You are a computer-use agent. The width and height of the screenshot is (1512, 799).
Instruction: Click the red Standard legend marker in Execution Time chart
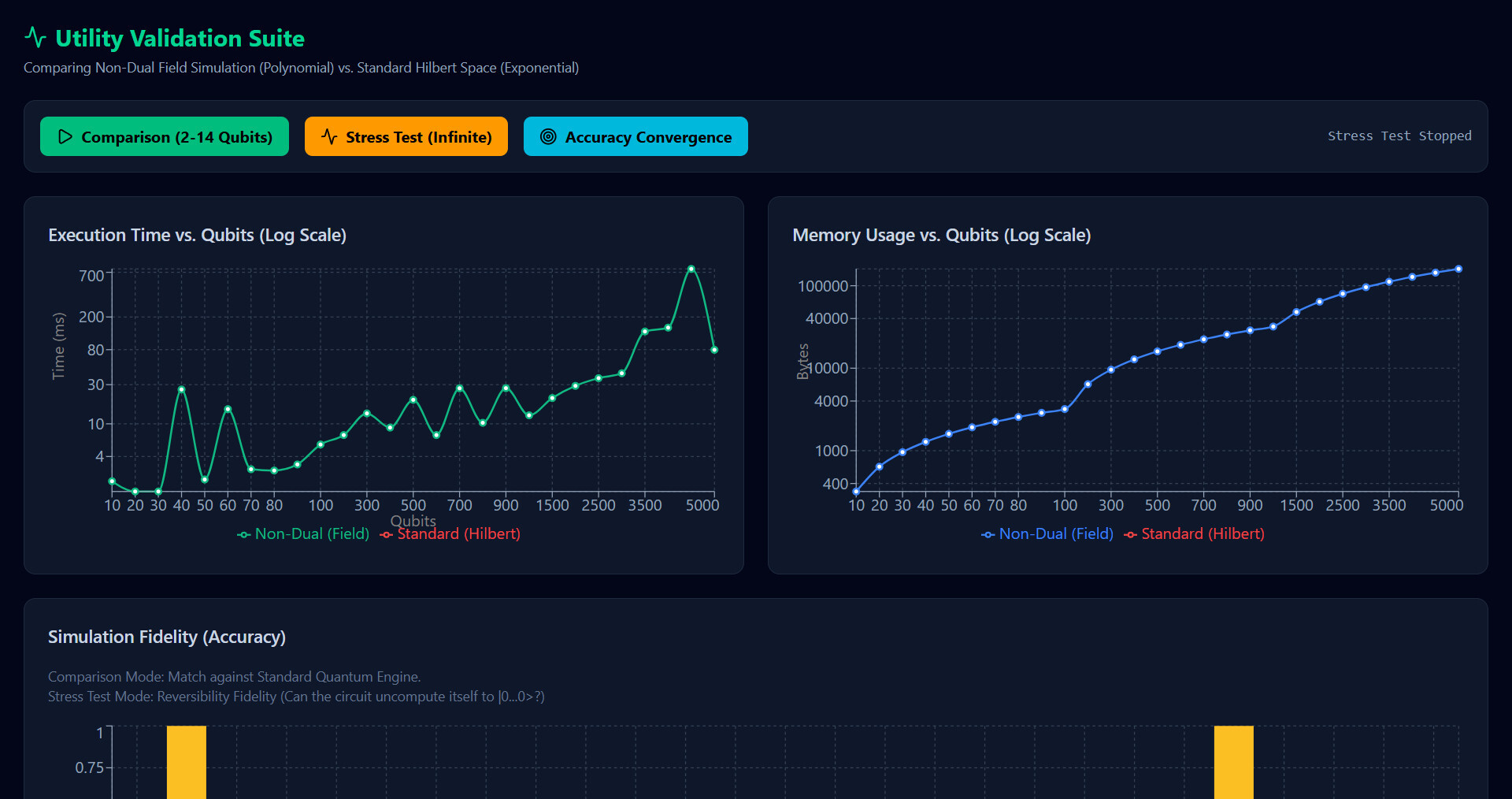coord(387,535)
